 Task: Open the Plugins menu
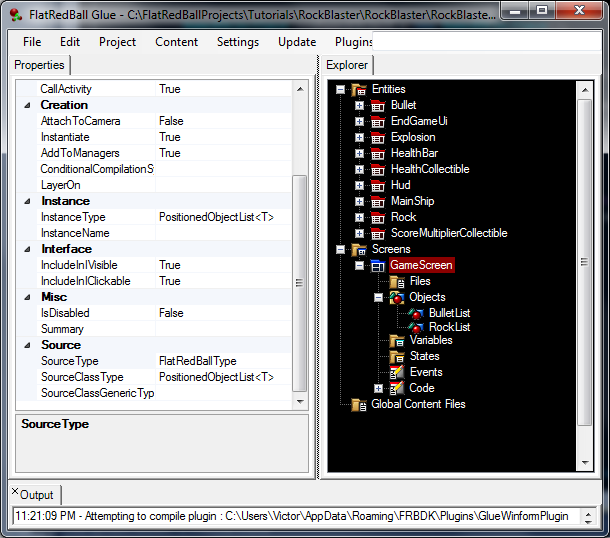tap(354, 42)
